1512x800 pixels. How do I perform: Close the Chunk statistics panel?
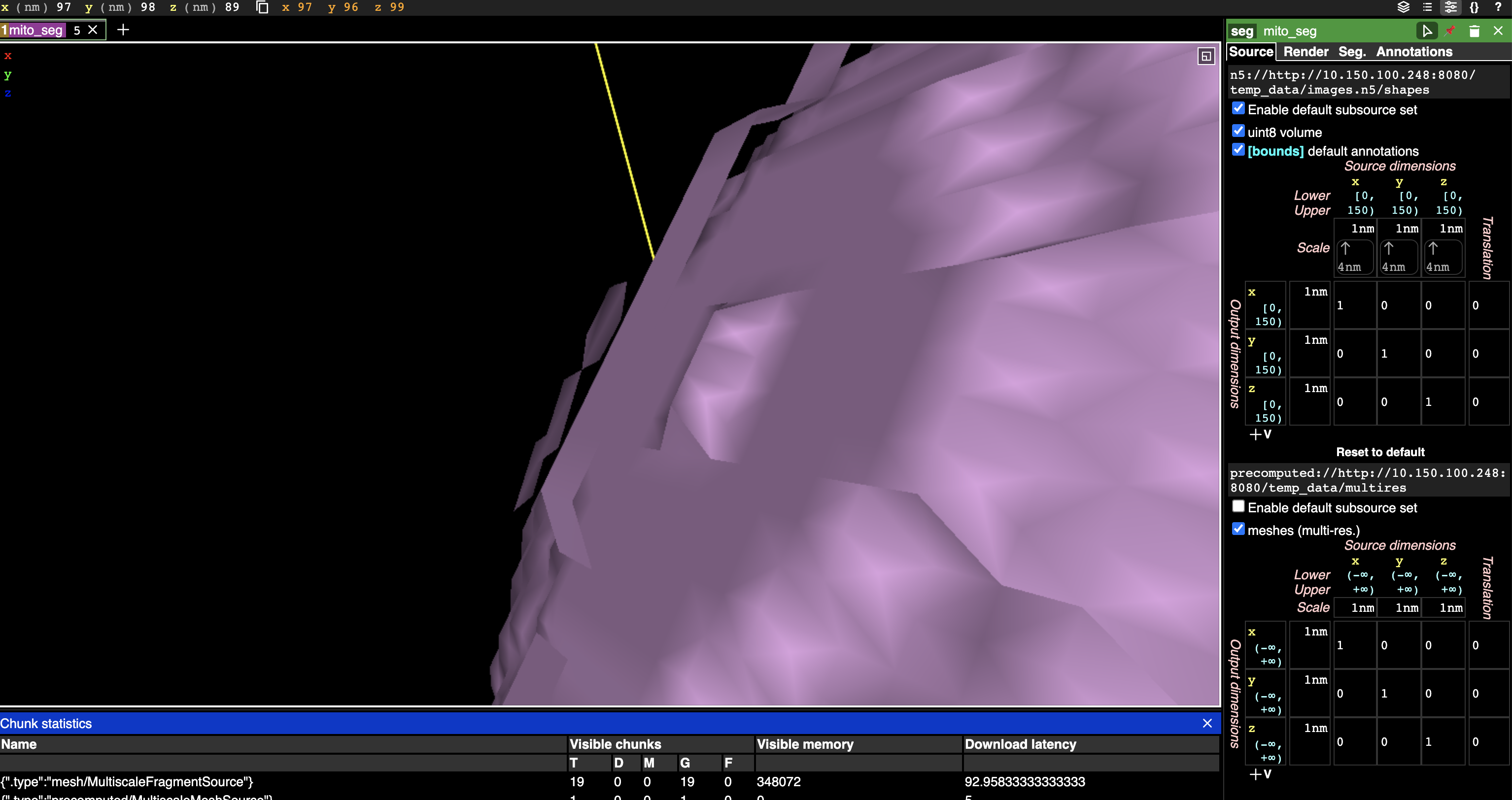[x=1207, y=723]
